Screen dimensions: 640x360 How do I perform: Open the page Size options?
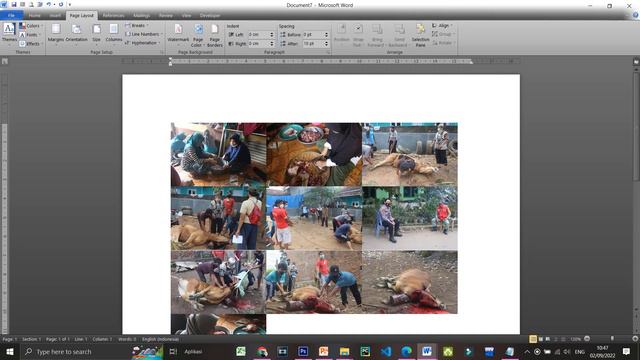pos(96,34)
